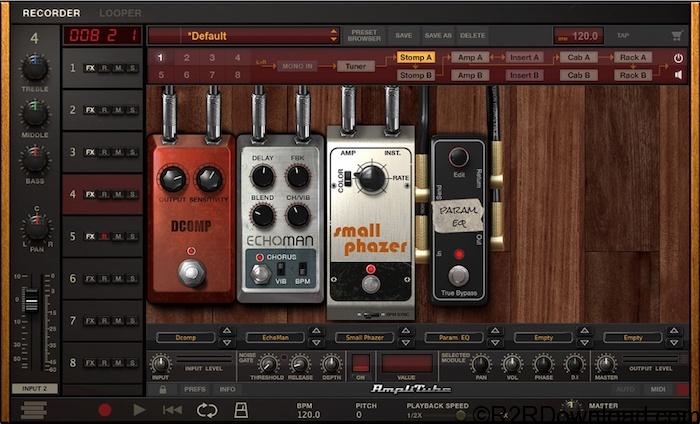Click the INPUT 2 selector label

(x=35, y=389)
